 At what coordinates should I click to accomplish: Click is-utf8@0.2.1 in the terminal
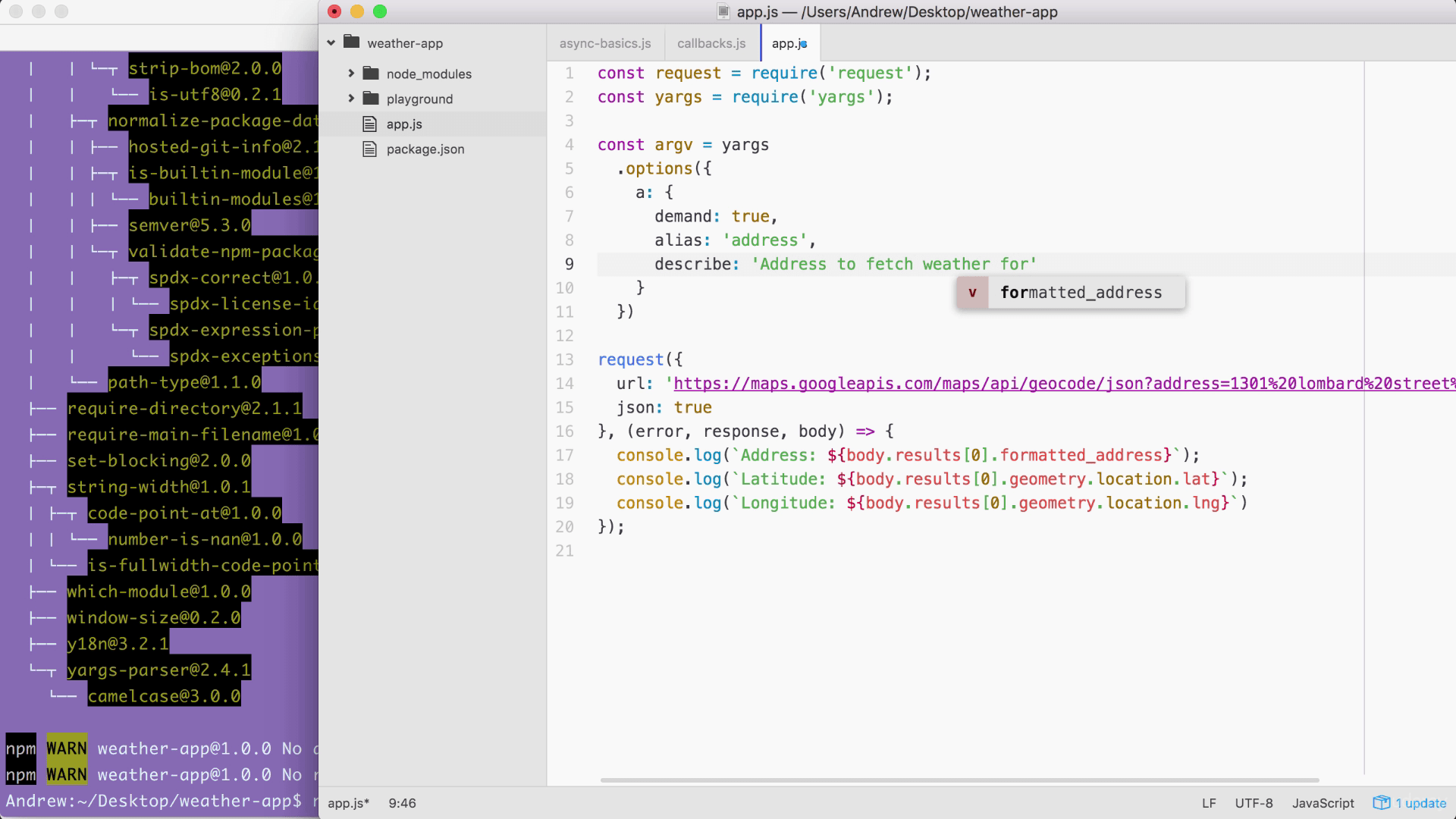point(215,95)
